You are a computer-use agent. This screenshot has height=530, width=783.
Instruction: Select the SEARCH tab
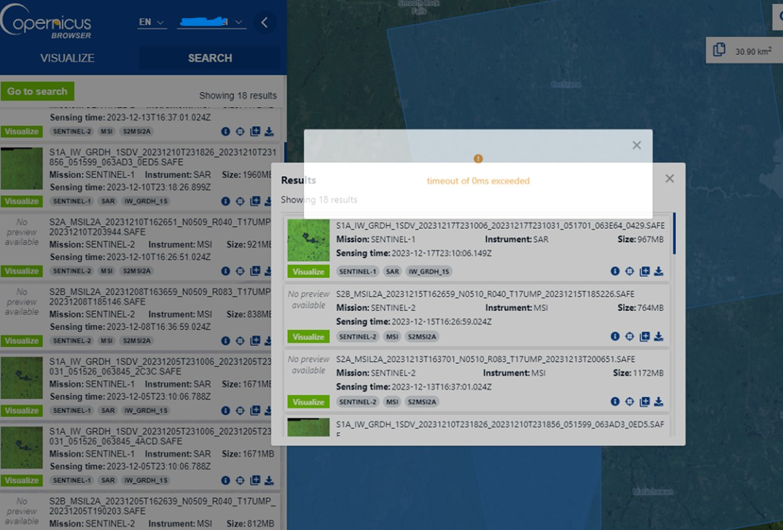tap(210, 58)
